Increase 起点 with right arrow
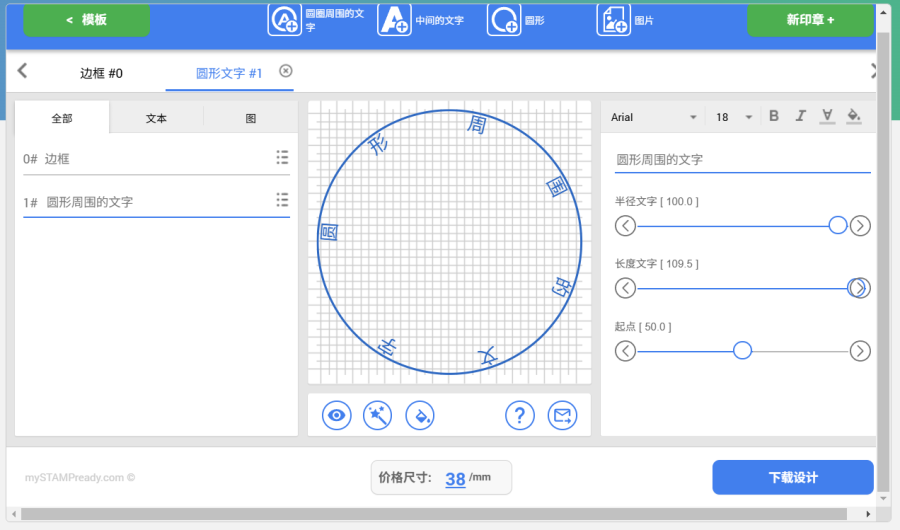The image size is (900, 530). point(860,351)
